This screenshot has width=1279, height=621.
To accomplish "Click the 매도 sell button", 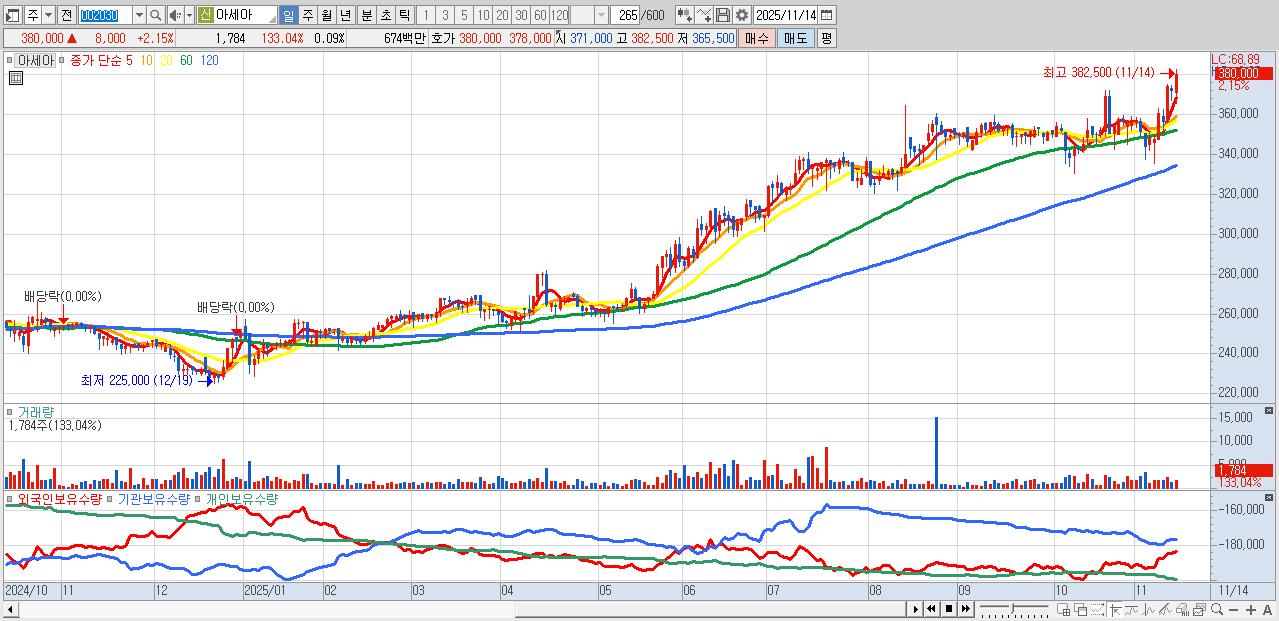I will click(x=795, y=38).
